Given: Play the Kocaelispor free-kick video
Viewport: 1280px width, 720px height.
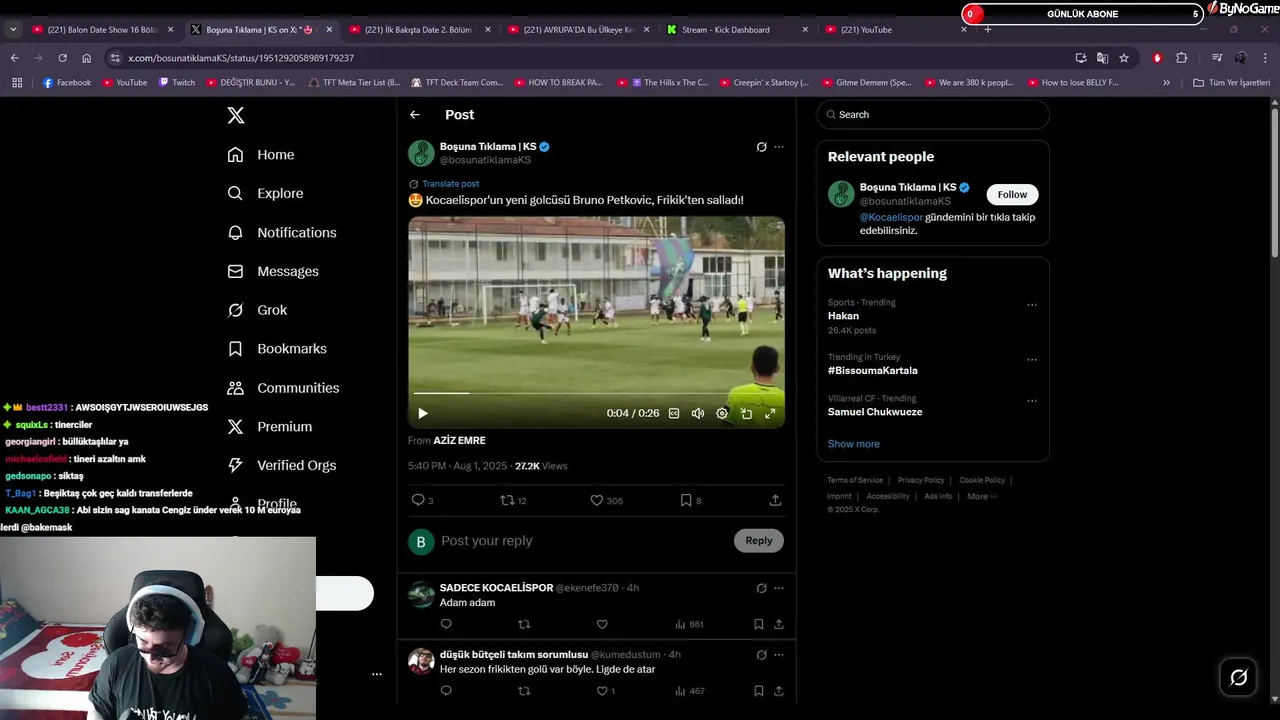Looking at the screenshot, I should click(423, 413).
